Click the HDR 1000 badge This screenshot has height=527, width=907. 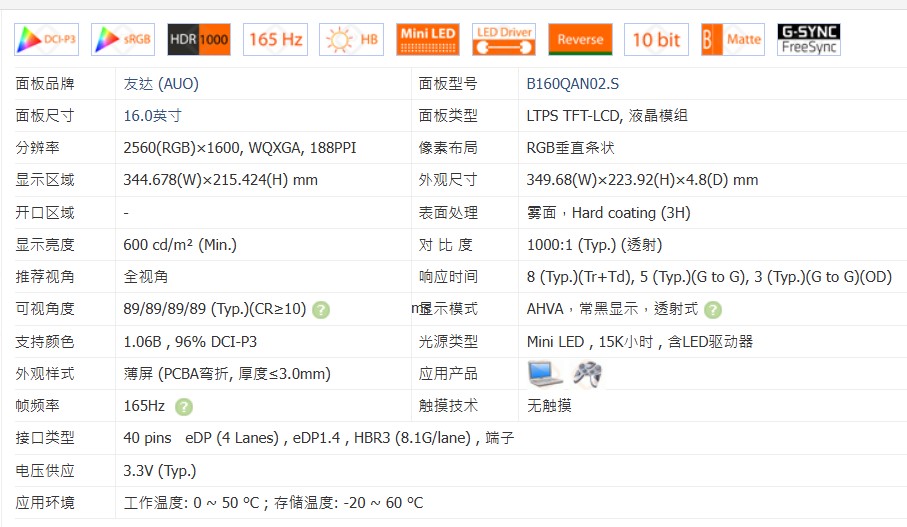click(199, 40)
